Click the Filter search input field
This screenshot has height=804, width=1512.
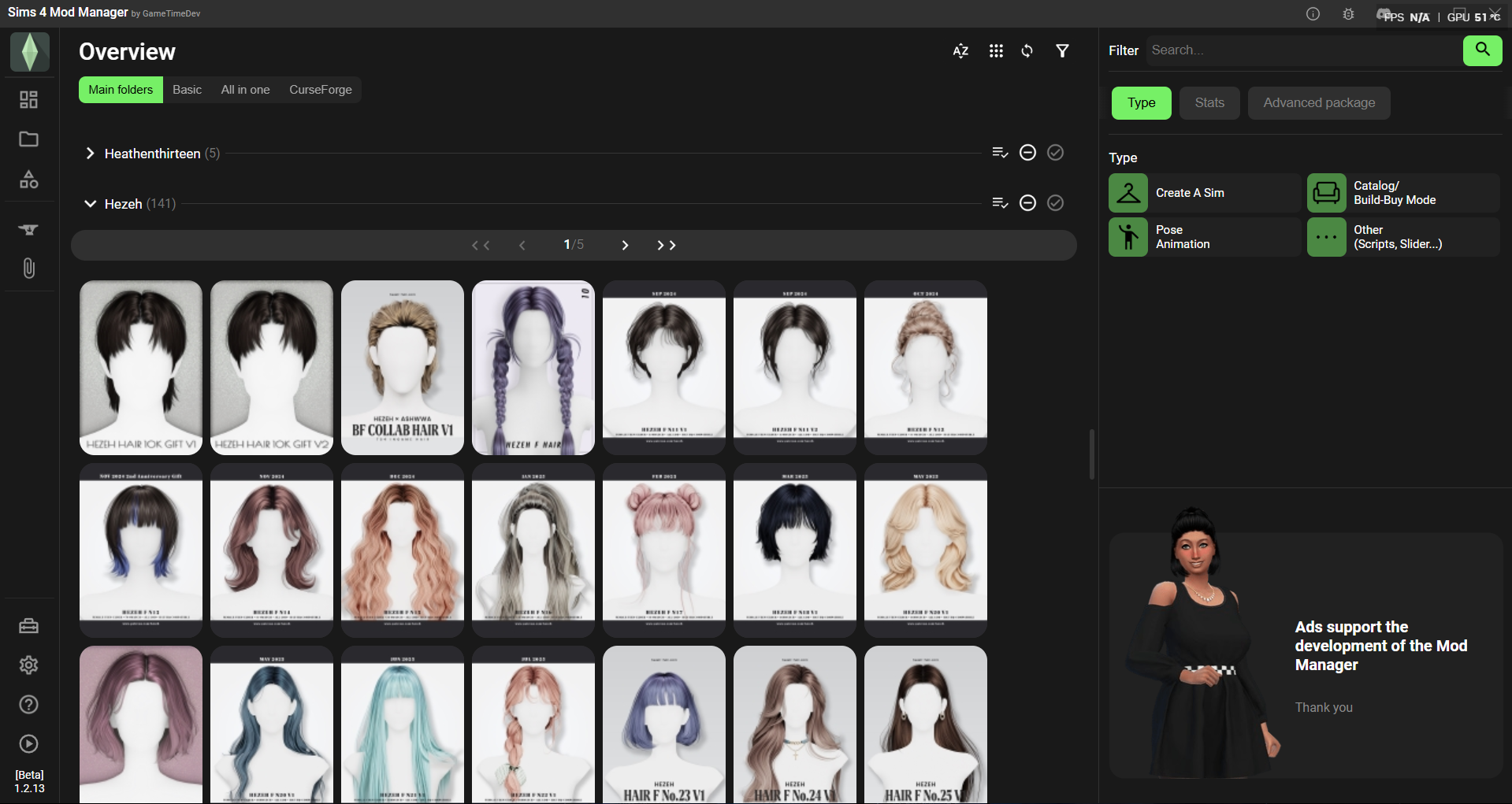click(1304, 50)
